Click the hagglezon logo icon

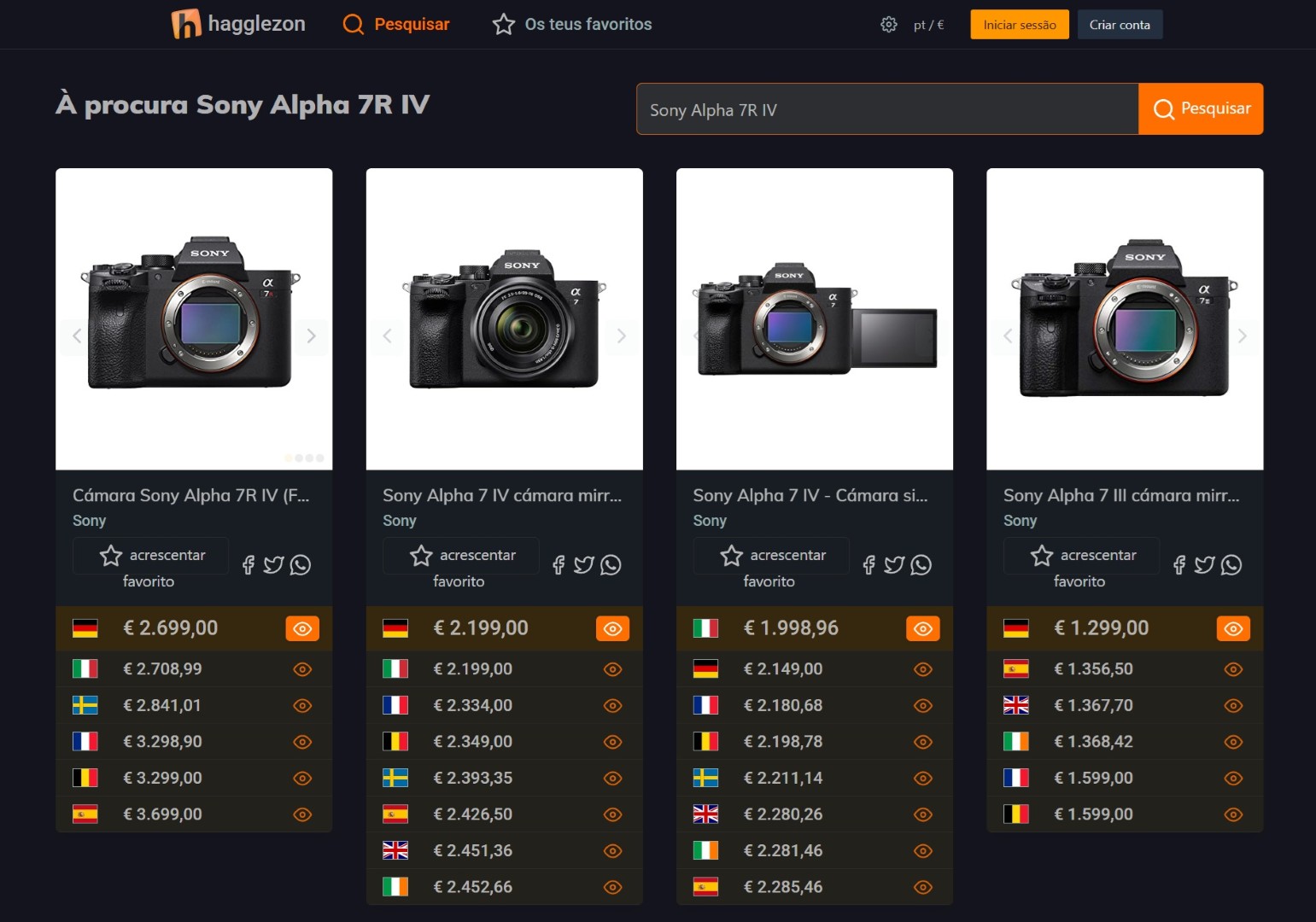(x=185, y=24)
